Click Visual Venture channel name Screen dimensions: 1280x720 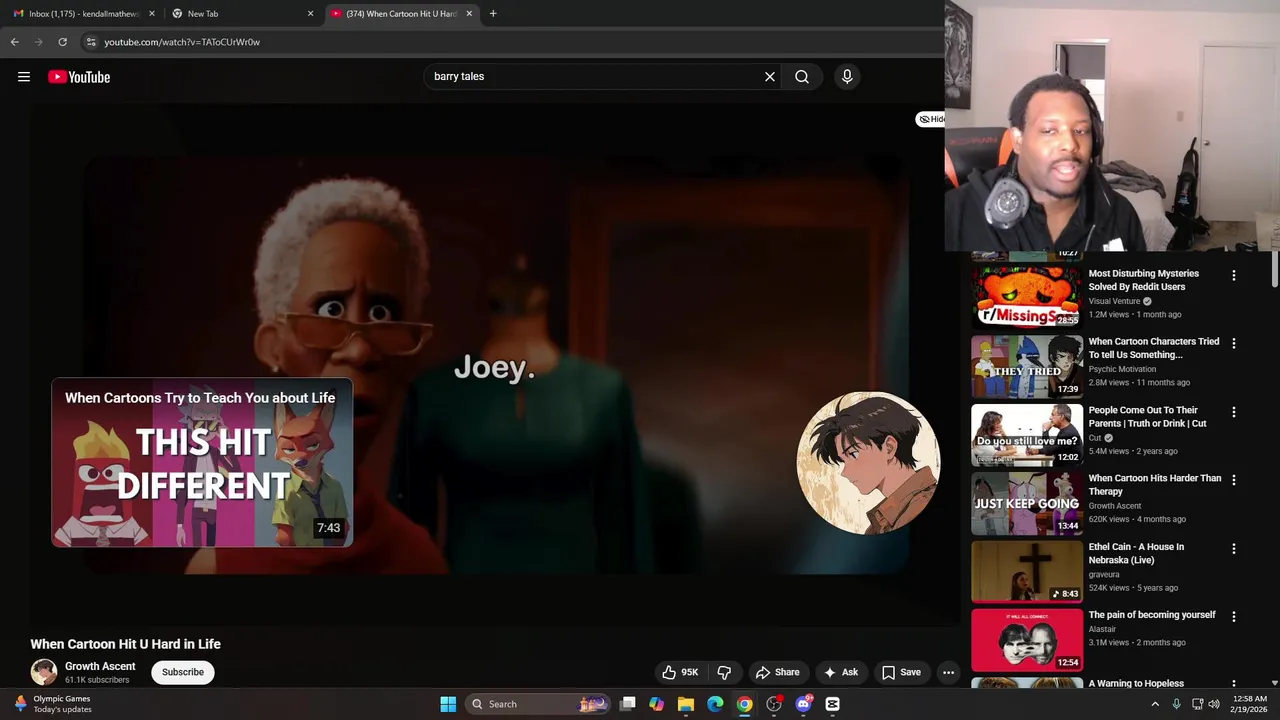coord(1114,301)
